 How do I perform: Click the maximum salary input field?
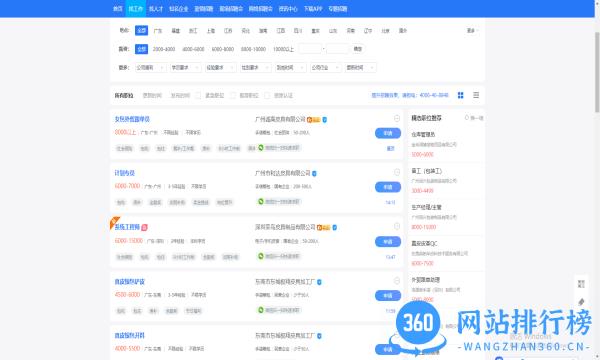(337, 49)
